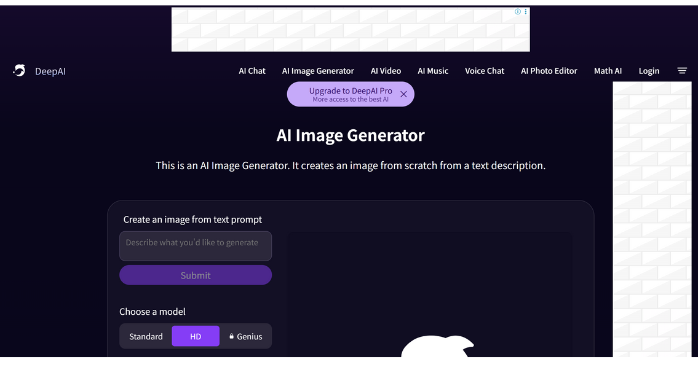Click the generator description sentence below heading

350,166
